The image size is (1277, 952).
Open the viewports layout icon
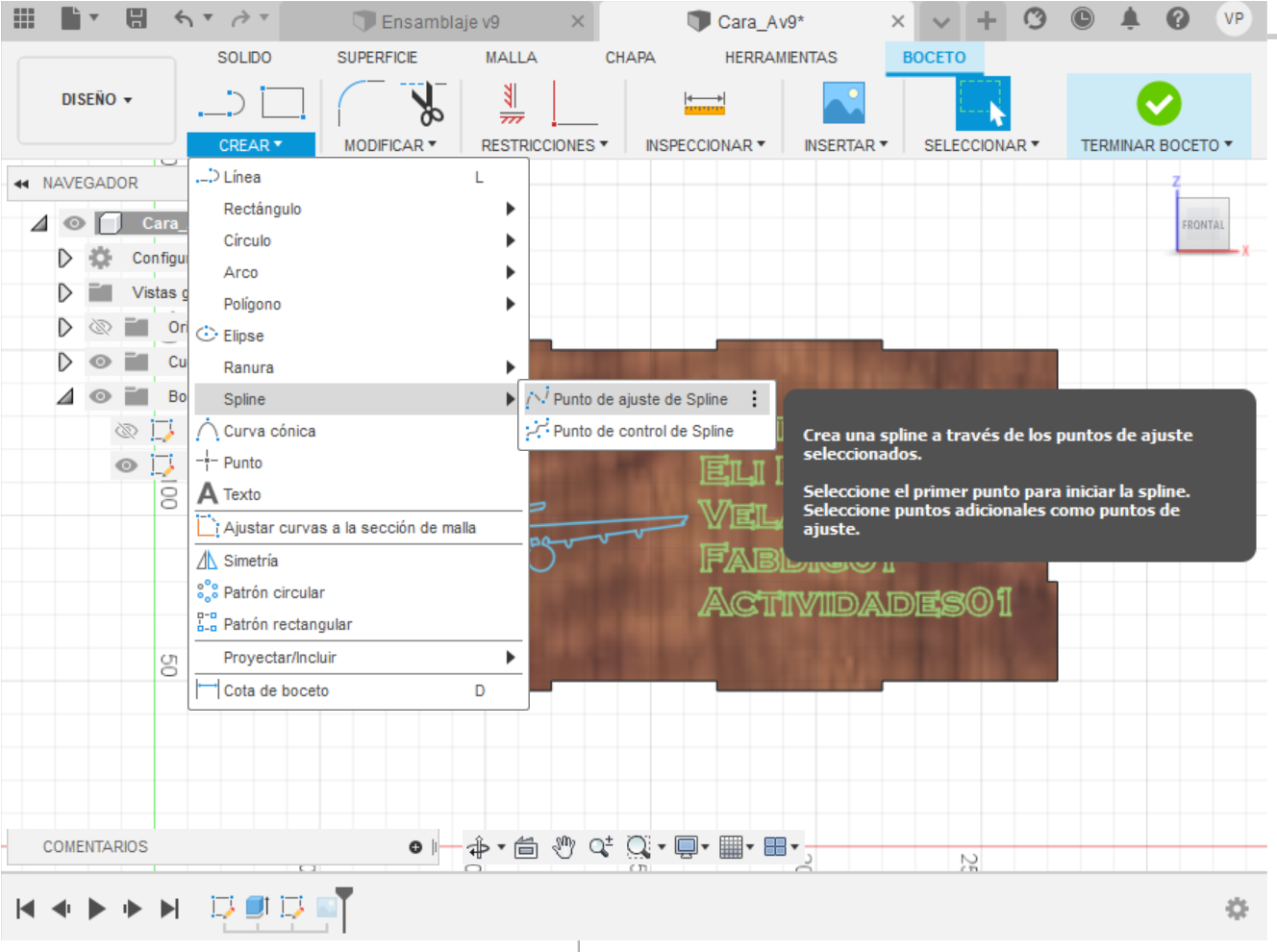[x=775, y=847]
